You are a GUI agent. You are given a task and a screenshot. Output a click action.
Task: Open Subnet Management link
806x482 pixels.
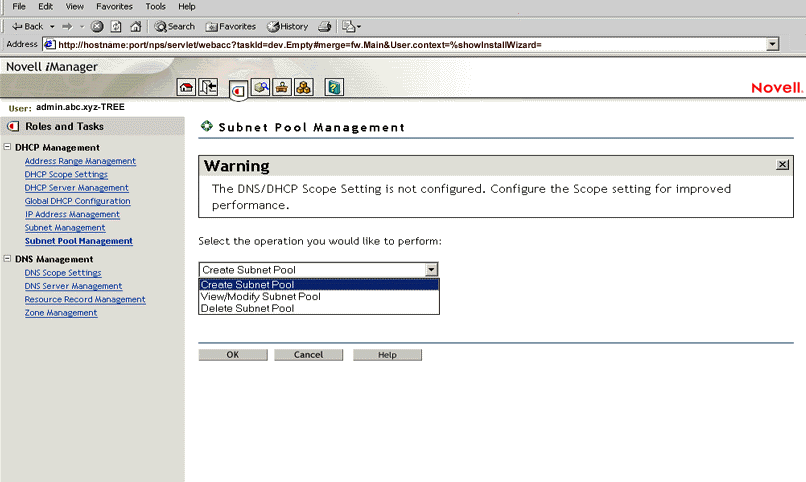click(x=65, y=228)
